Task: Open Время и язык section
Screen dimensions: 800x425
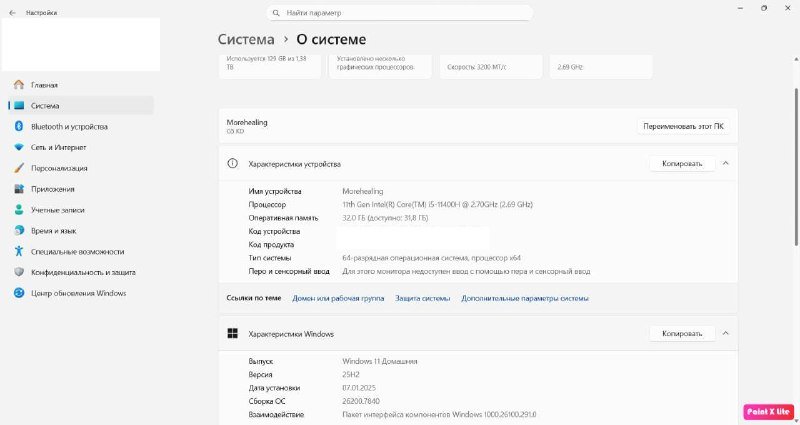Action: 81,231
